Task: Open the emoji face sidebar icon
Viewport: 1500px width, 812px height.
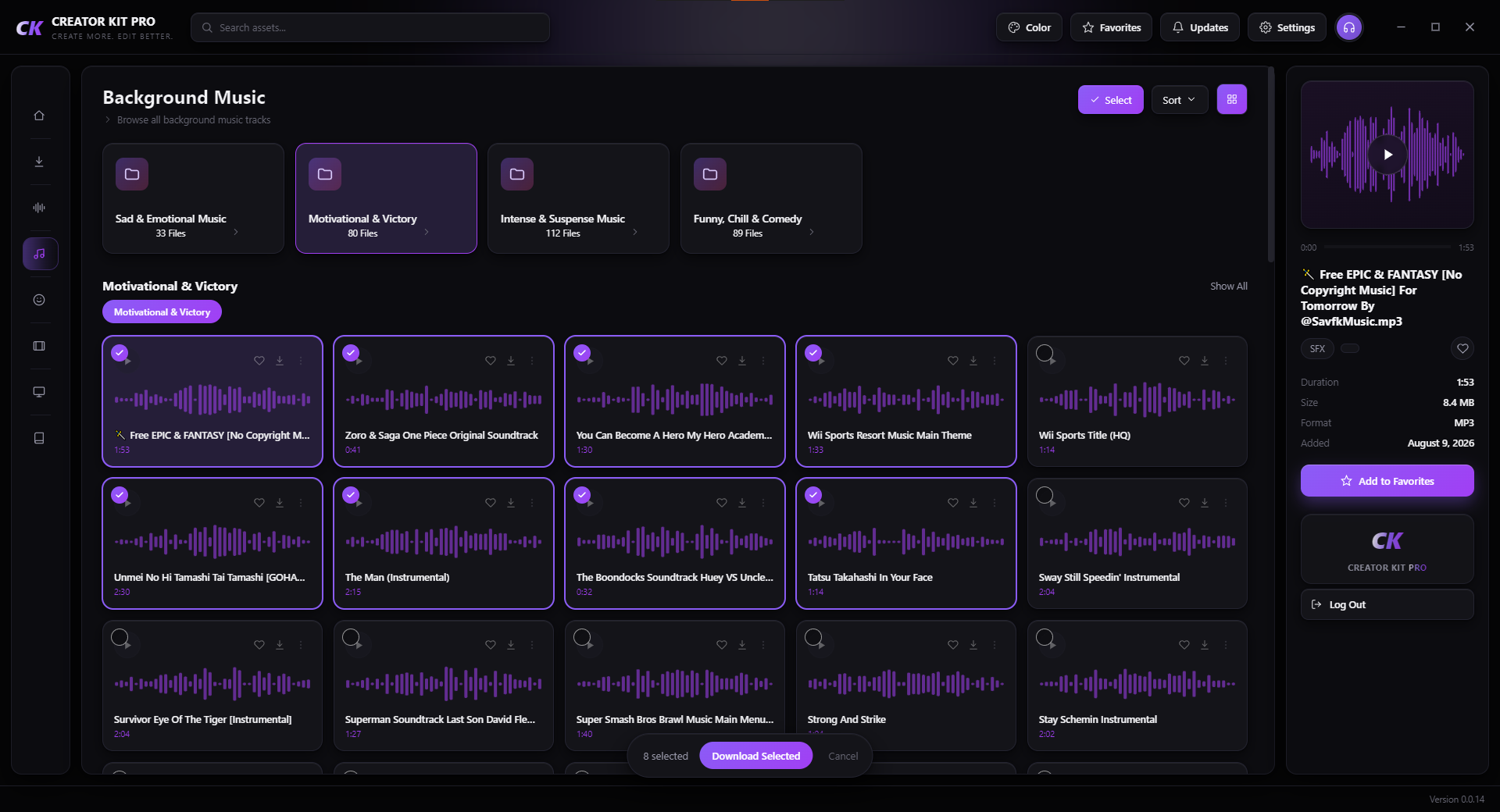Action: click(39, 300)
